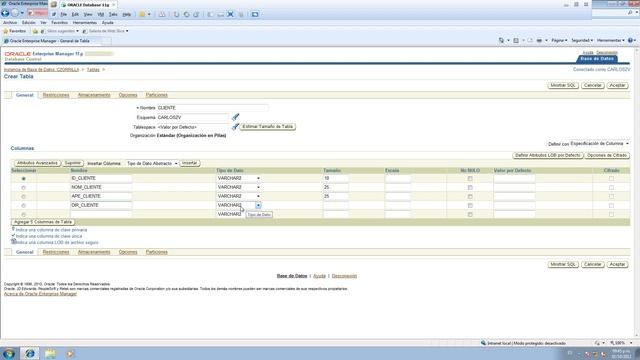
Task: Open Acerca de Oracle Enterprise Manager link
Action: pyautogui.click(x=40, y=294)
